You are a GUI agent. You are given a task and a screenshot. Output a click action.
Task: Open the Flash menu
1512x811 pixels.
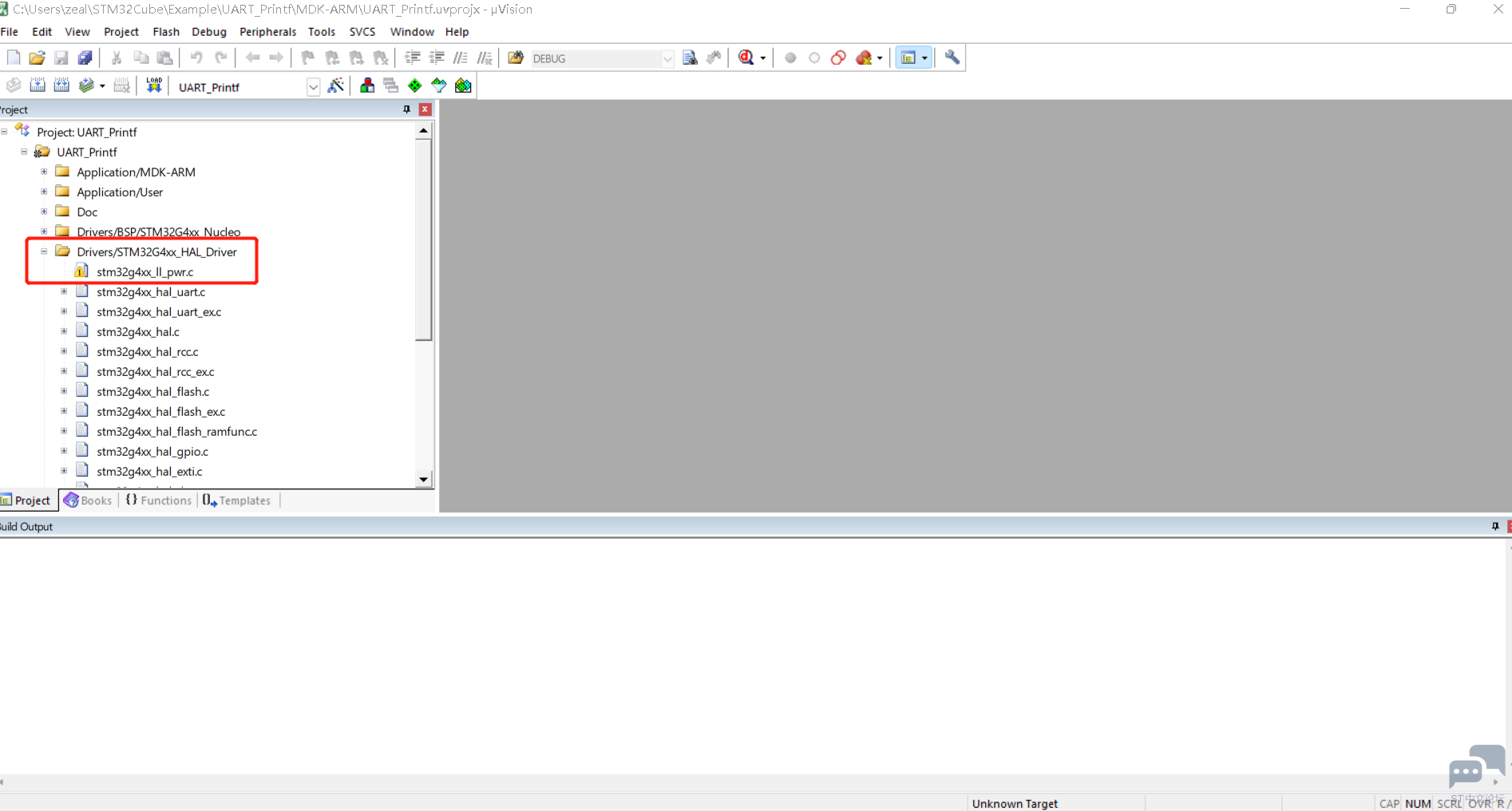coord(166,32)
